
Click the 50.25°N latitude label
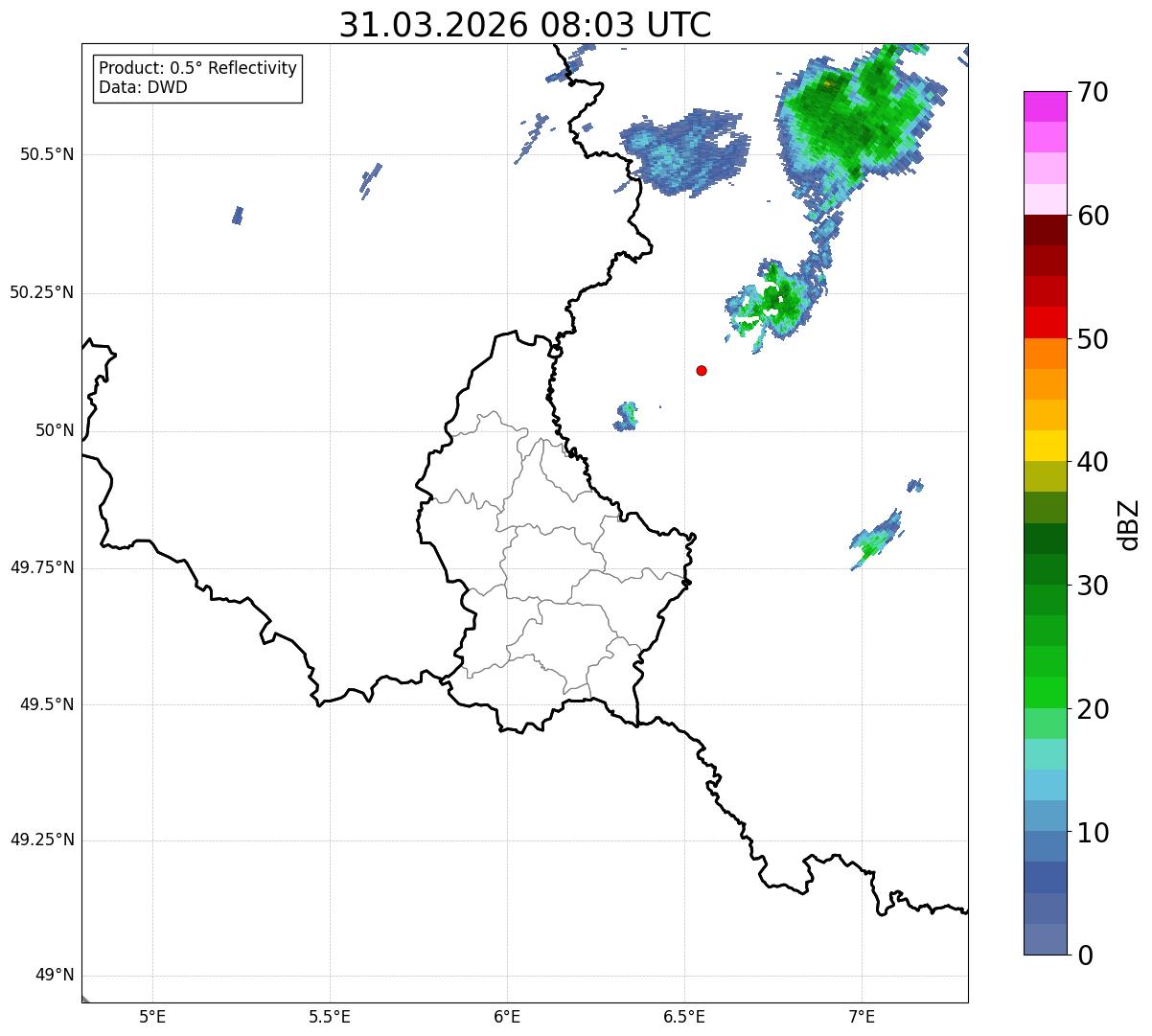click(41, 292)
